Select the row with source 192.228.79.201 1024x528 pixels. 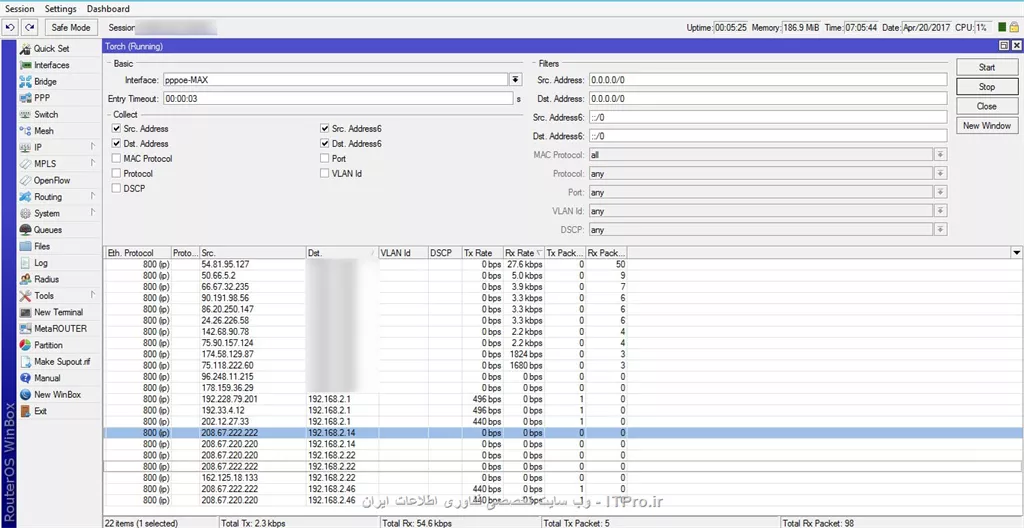[563, 399]
